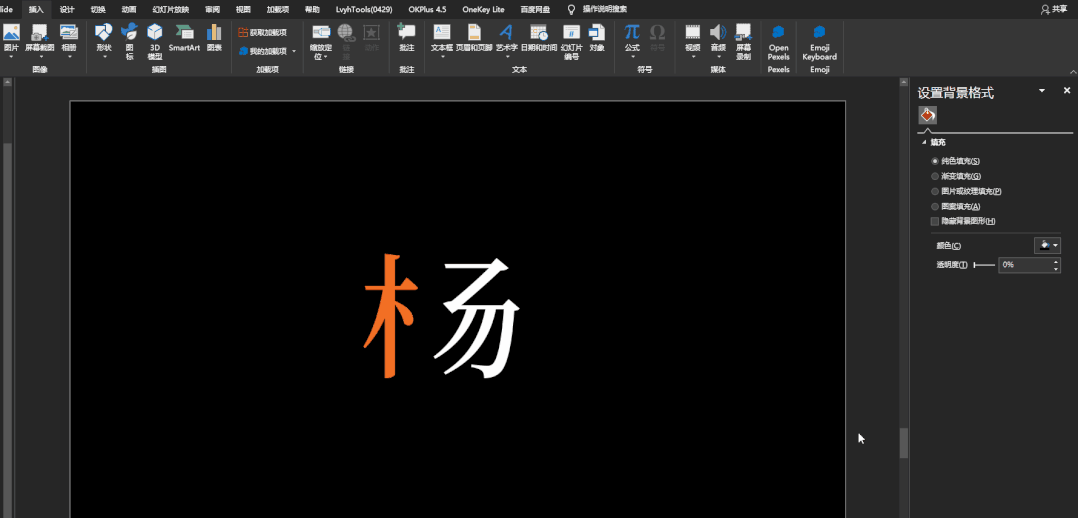1078x518 pixels.
Task: Open the SmartArt graphic tool
Action: pyautogui.click(x=184, y=38)
